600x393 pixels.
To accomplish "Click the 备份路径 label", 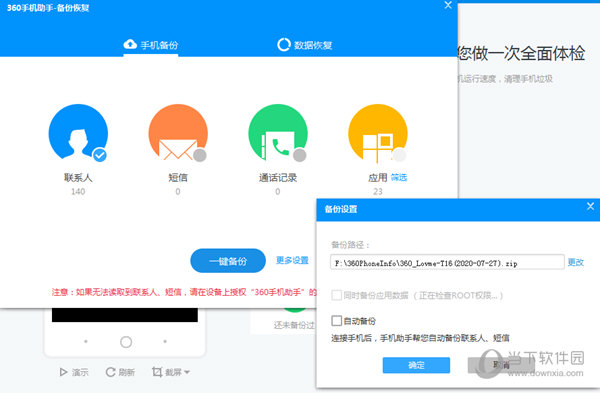I will click(351, 245).
